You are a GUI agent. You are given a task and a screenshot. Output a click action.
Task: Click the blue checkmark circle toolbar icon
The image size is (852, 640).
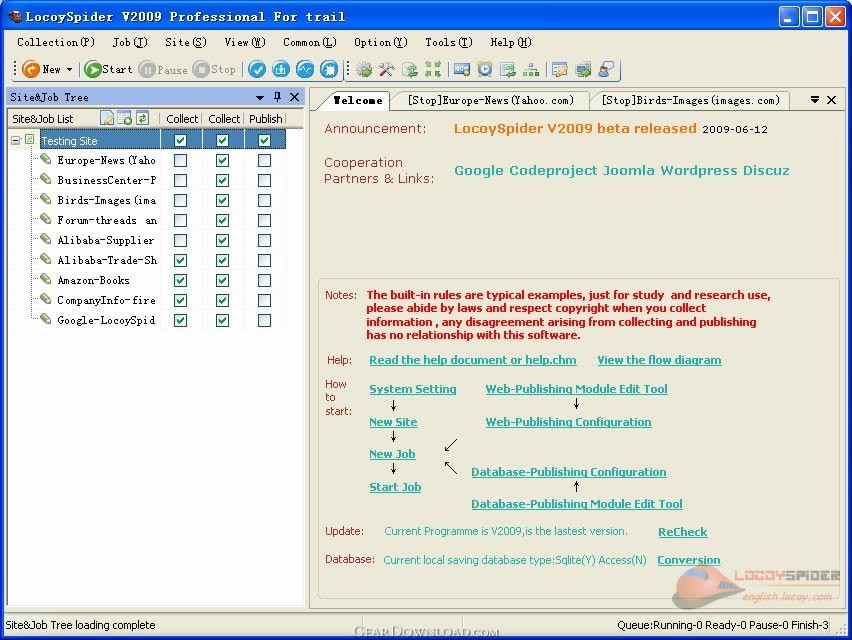[x=257, y=70]
